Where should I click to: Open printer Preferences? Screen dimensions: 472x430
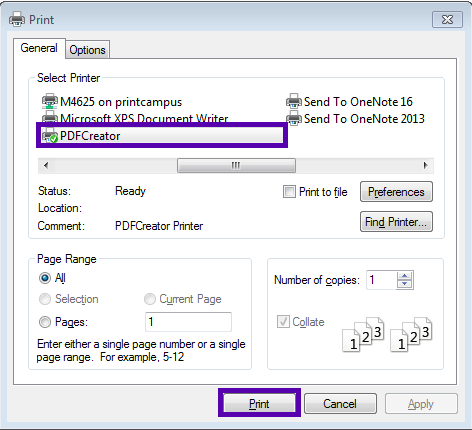(396, 192)
